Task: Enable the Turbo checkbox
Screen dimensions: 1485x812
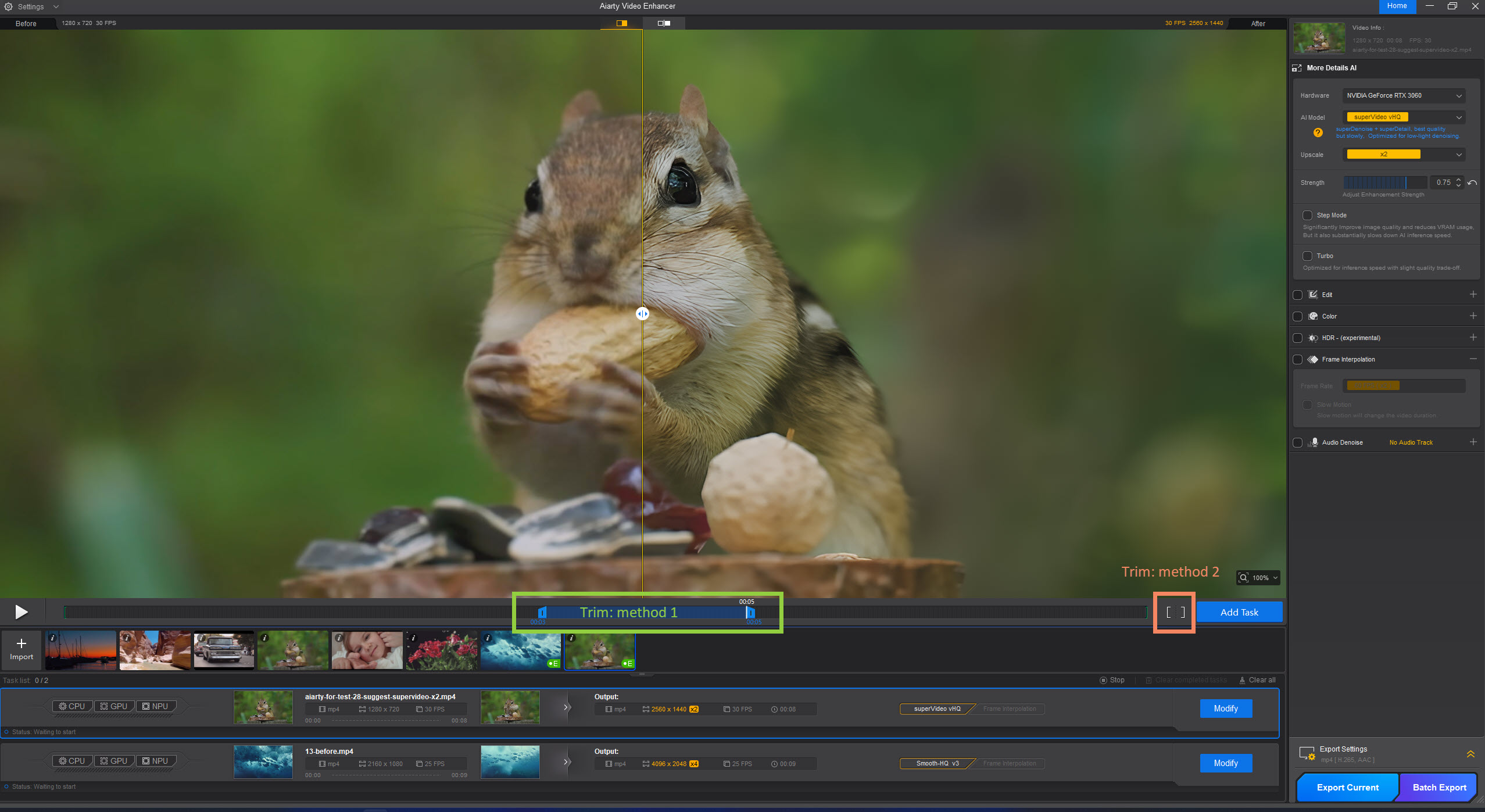Action: click(1307, 256)
